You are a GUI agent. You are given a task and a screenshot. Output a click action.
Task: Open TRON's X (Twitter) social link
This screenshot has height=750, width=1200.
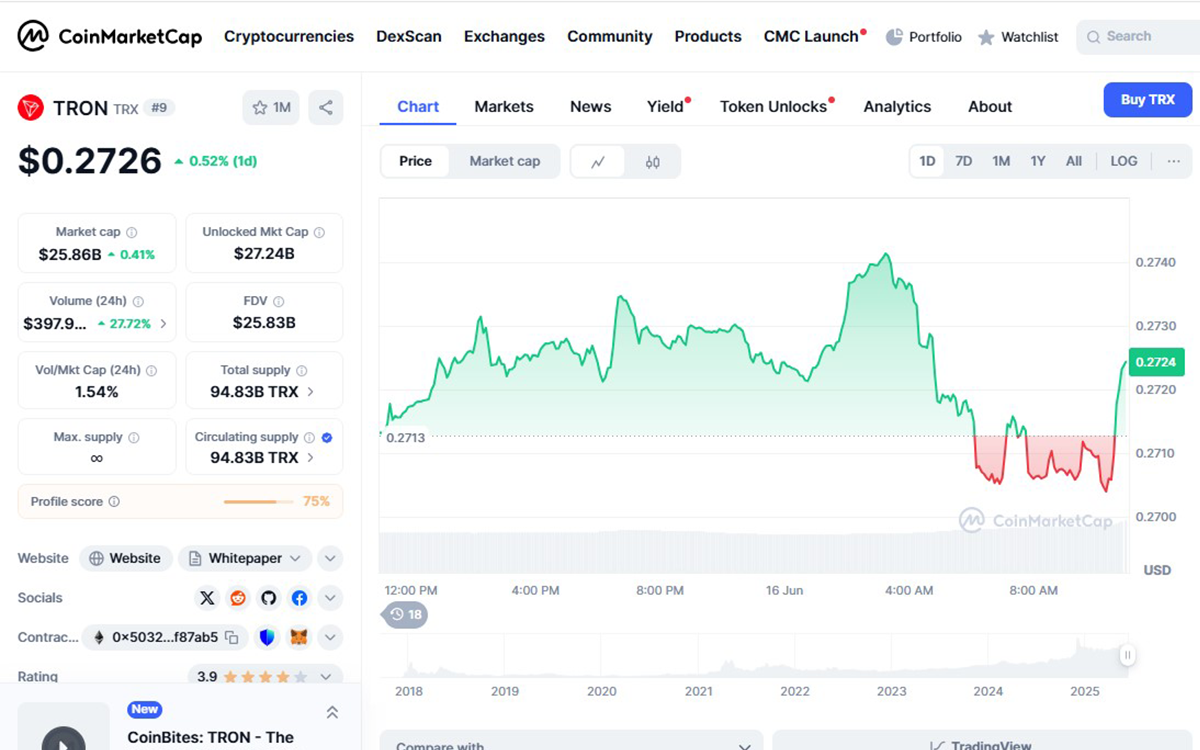click(207, 598)
